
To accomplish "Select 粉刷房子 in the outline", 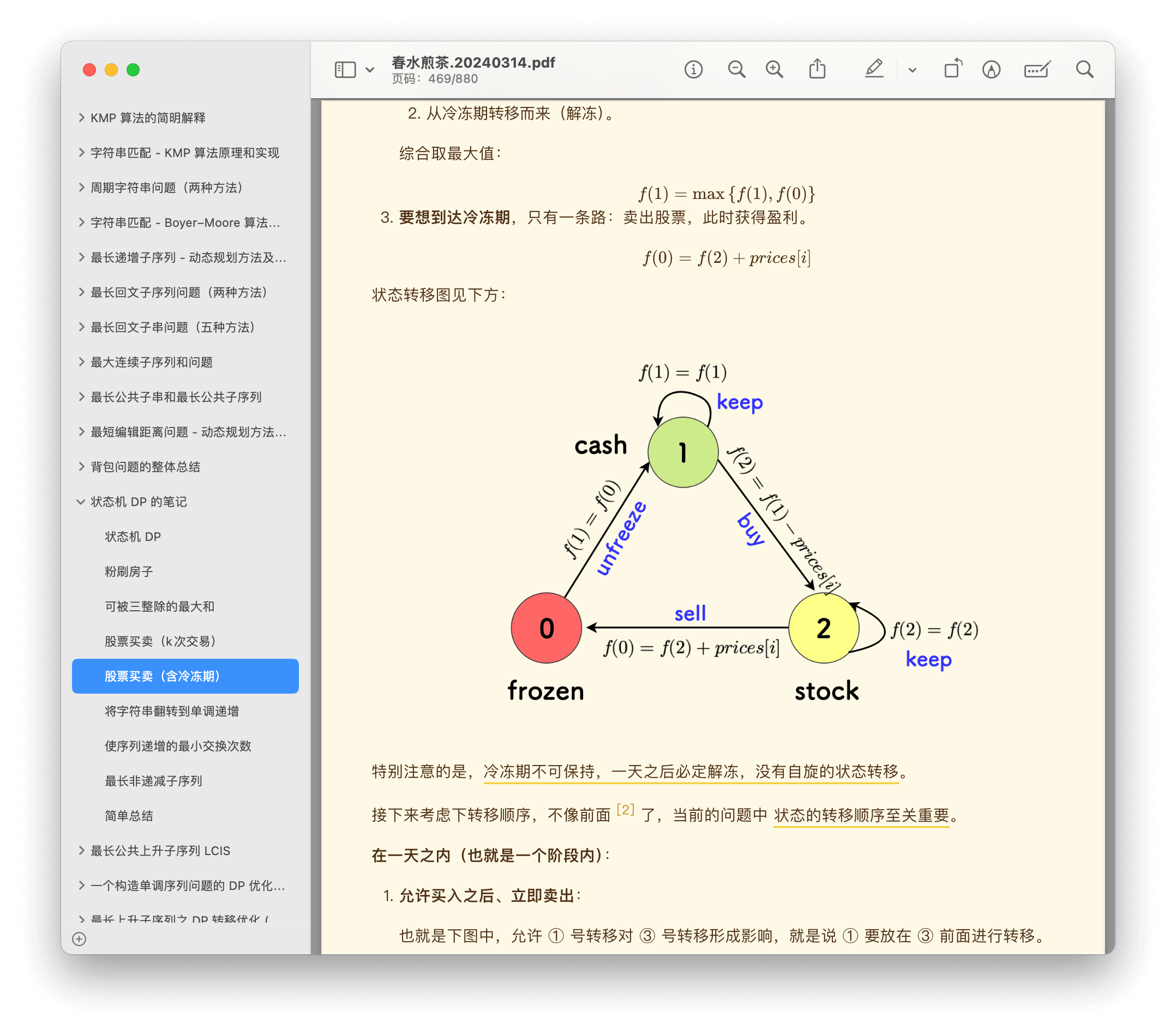I will pyautogui.click(x=129, y=571).
